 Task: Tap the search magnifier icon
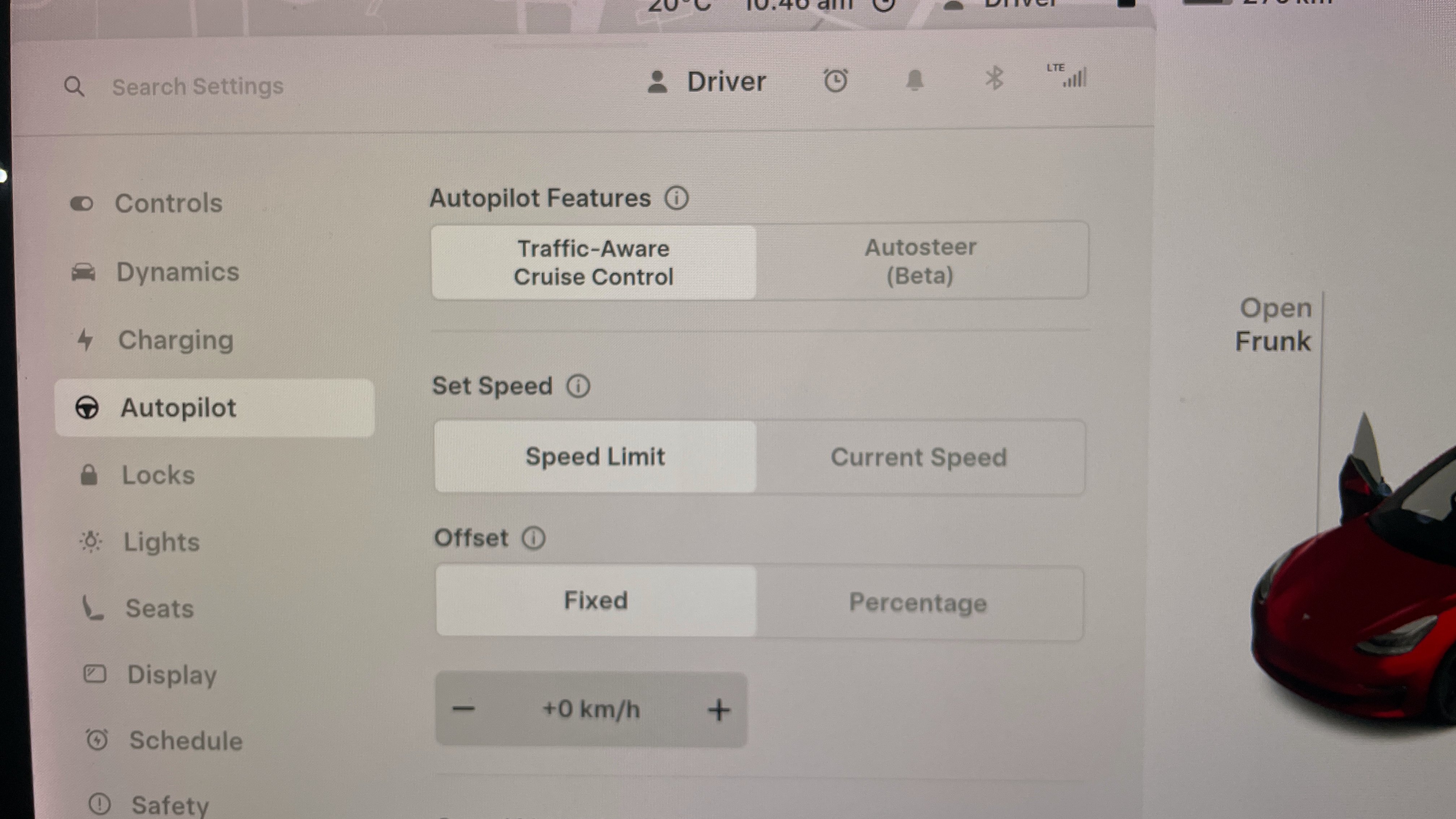(x=74, y=86)
